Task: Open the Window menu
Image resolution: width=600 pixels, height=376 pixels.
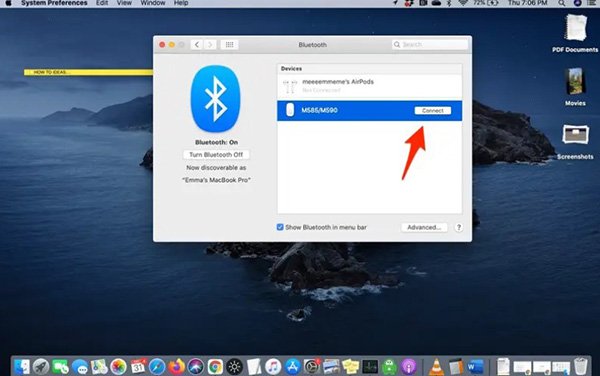Action: coord(153,3)
